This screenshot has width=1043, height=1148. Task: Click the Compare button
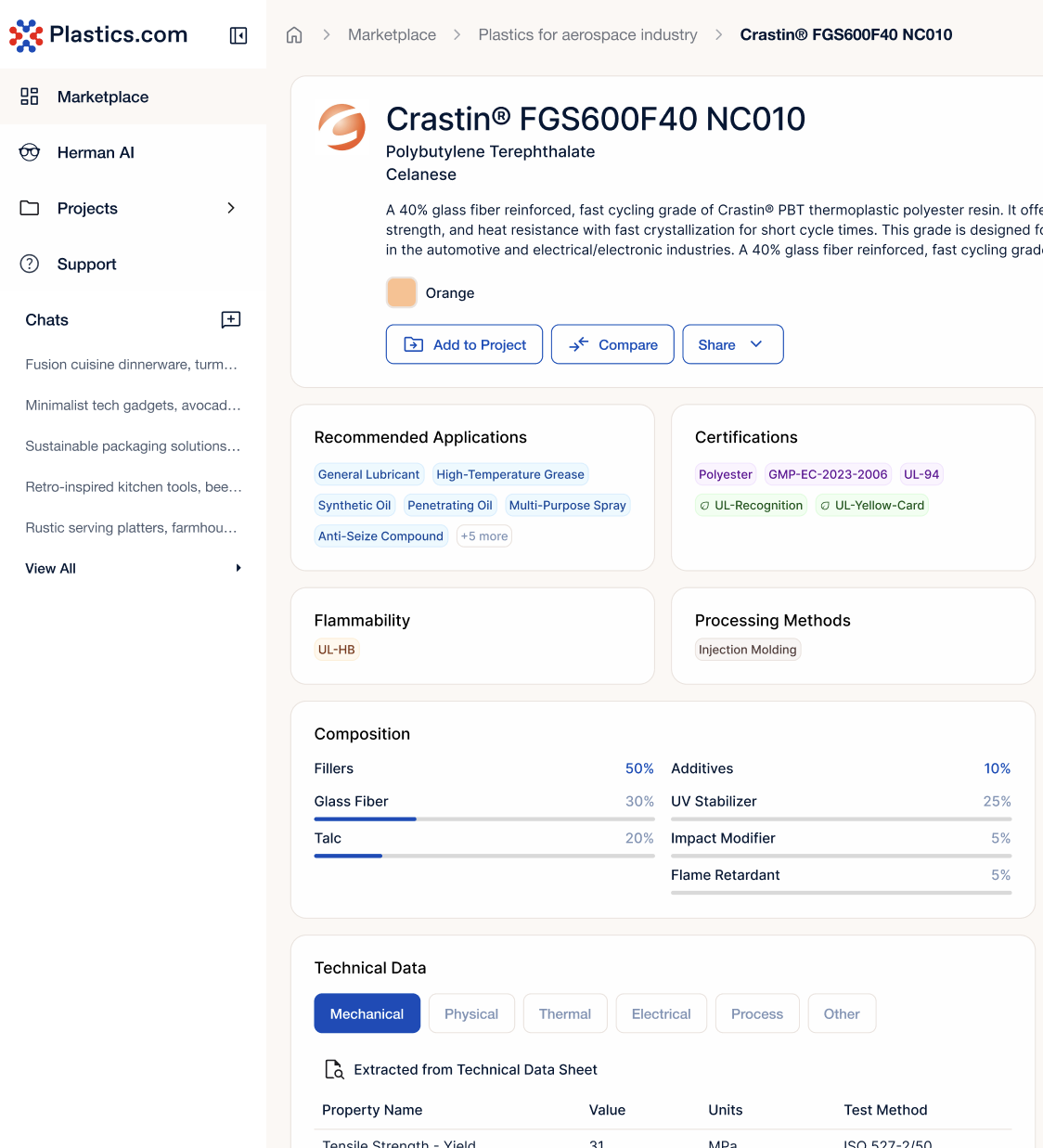pyautogui.click(x=612, y=344)
